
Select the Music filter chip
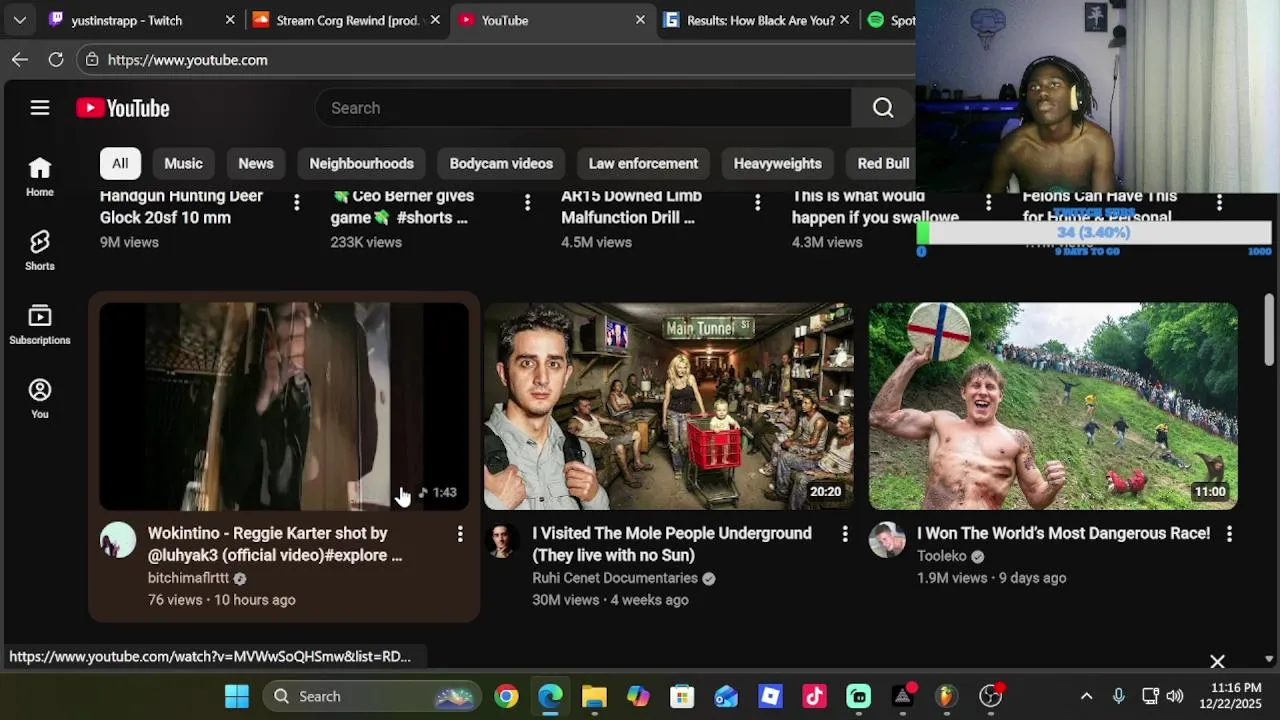pyautogui.click(x=183, y=163)
